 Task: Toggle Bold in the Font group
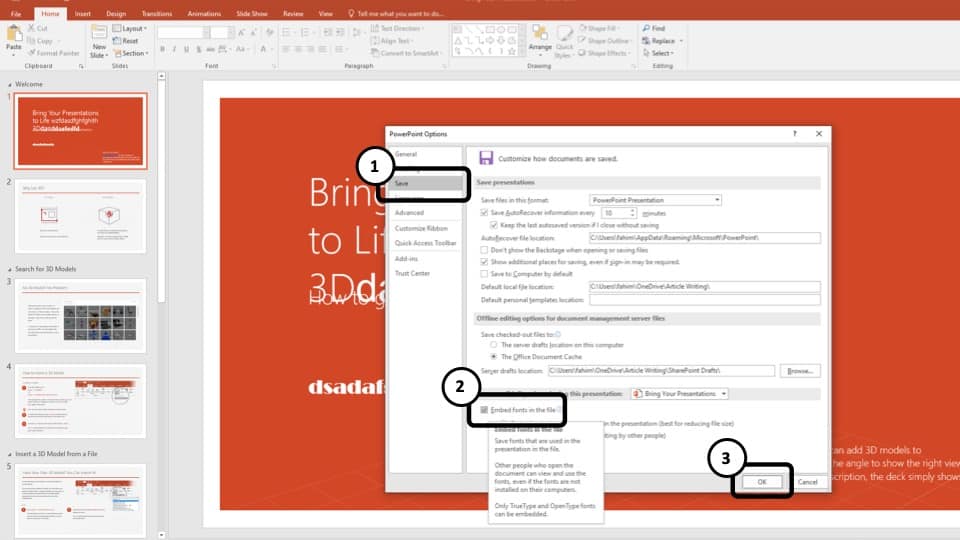click(162, 49)
